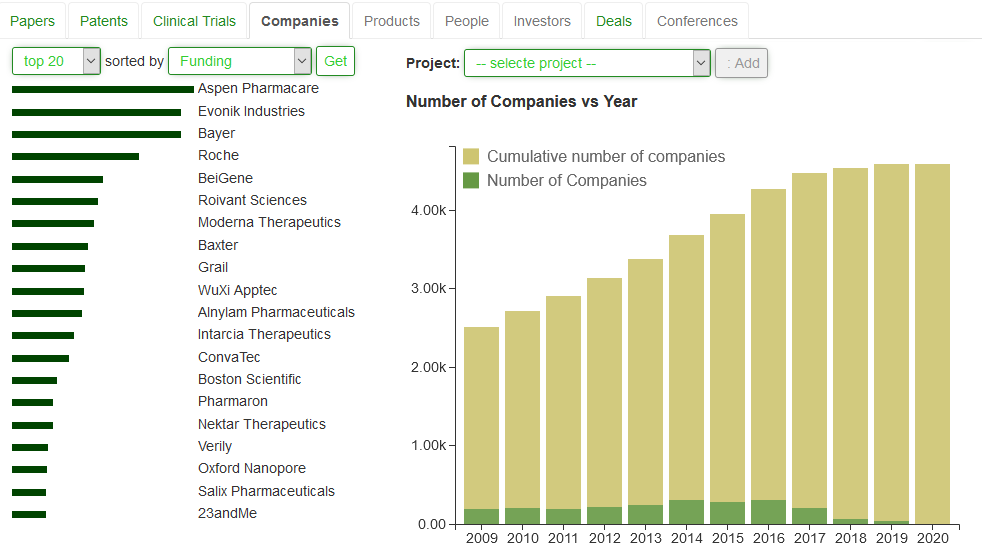
Task: Click the Roche funding bar
Action: [x=75, y=156]
